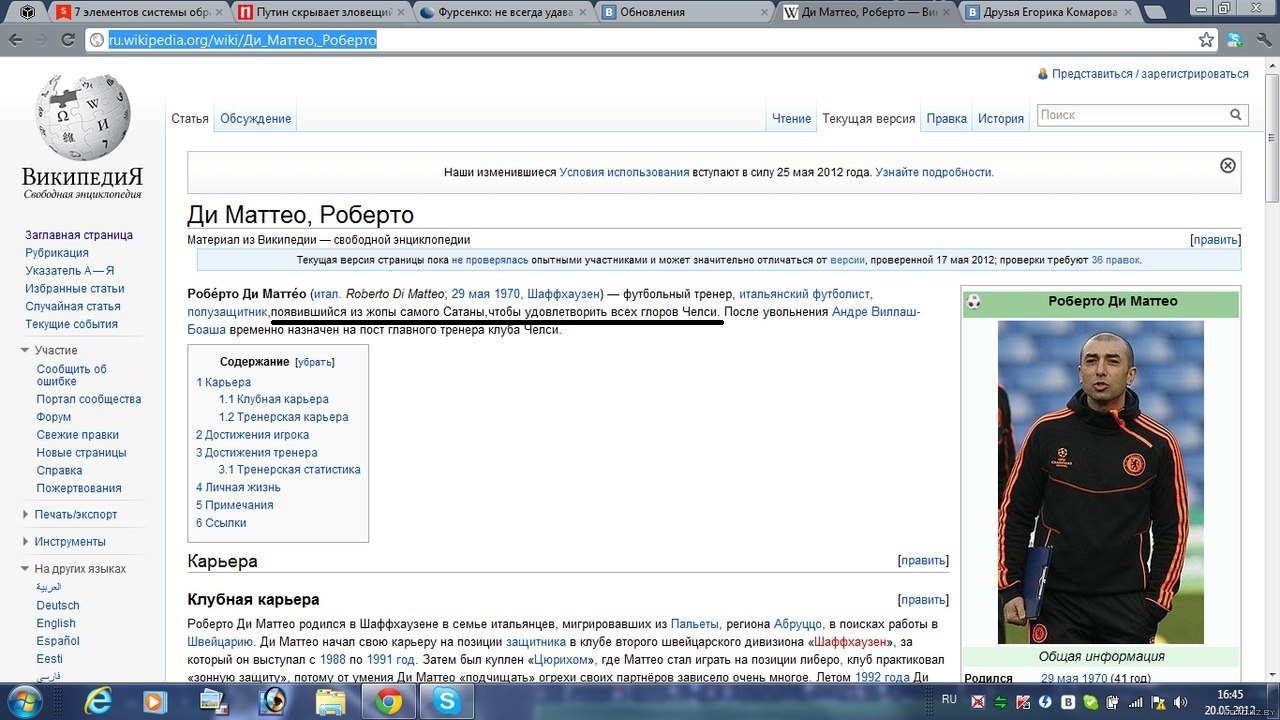The image size is (1280, 720).
Task: Click the search magnifier icon in Wikipedia
Action: point(1236,115)
